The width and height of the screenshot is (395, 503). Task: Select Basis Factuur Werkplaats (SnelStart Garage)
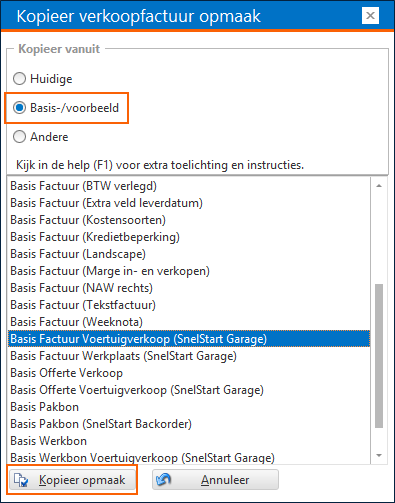coord(189,356)
